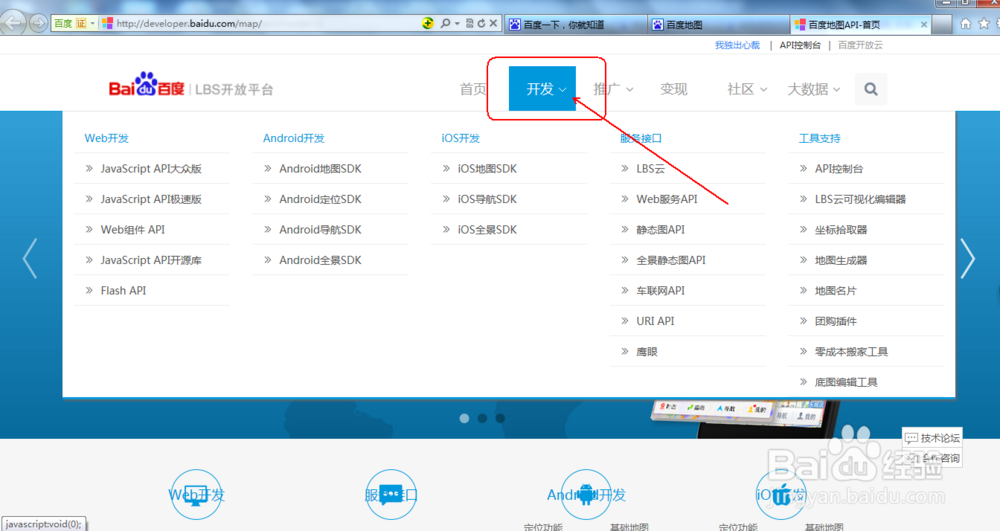The image size is (1000, 531).
Task: Select the second carousel dot
Action: coord(482,418)
